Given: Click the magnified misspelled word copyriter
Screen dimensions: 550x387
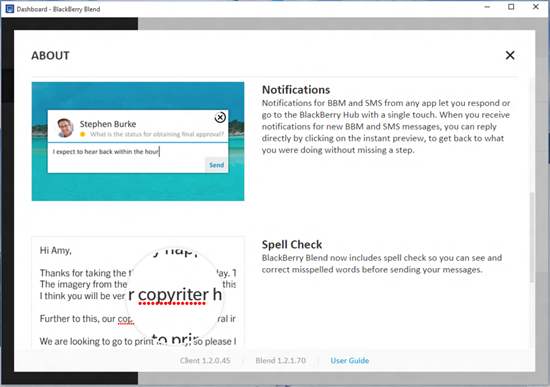Looking at the screenshot, I should (x=173, y=295).
